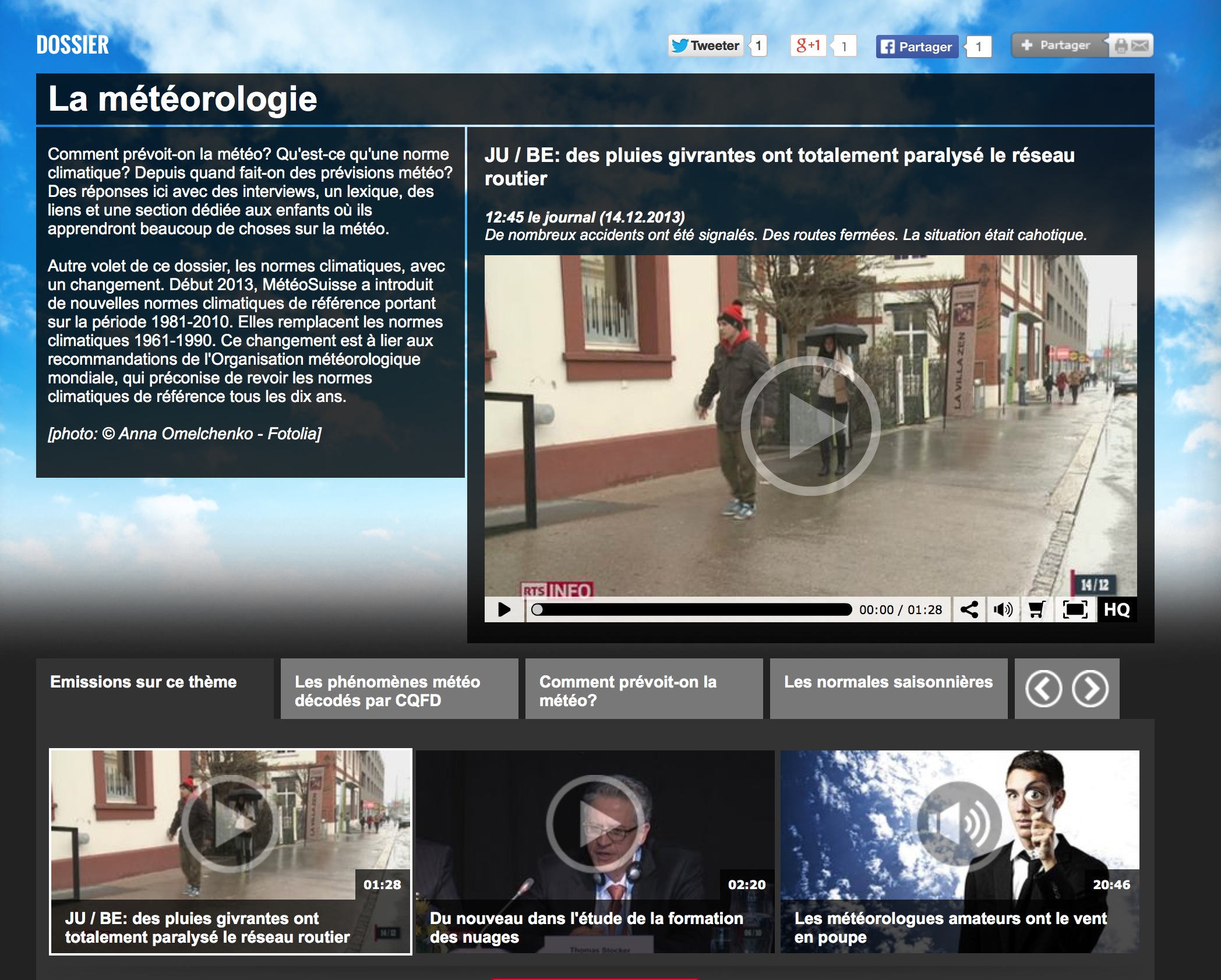Click the shopping cart icon in the player
1221x980 pixels.
point(1036,609)
